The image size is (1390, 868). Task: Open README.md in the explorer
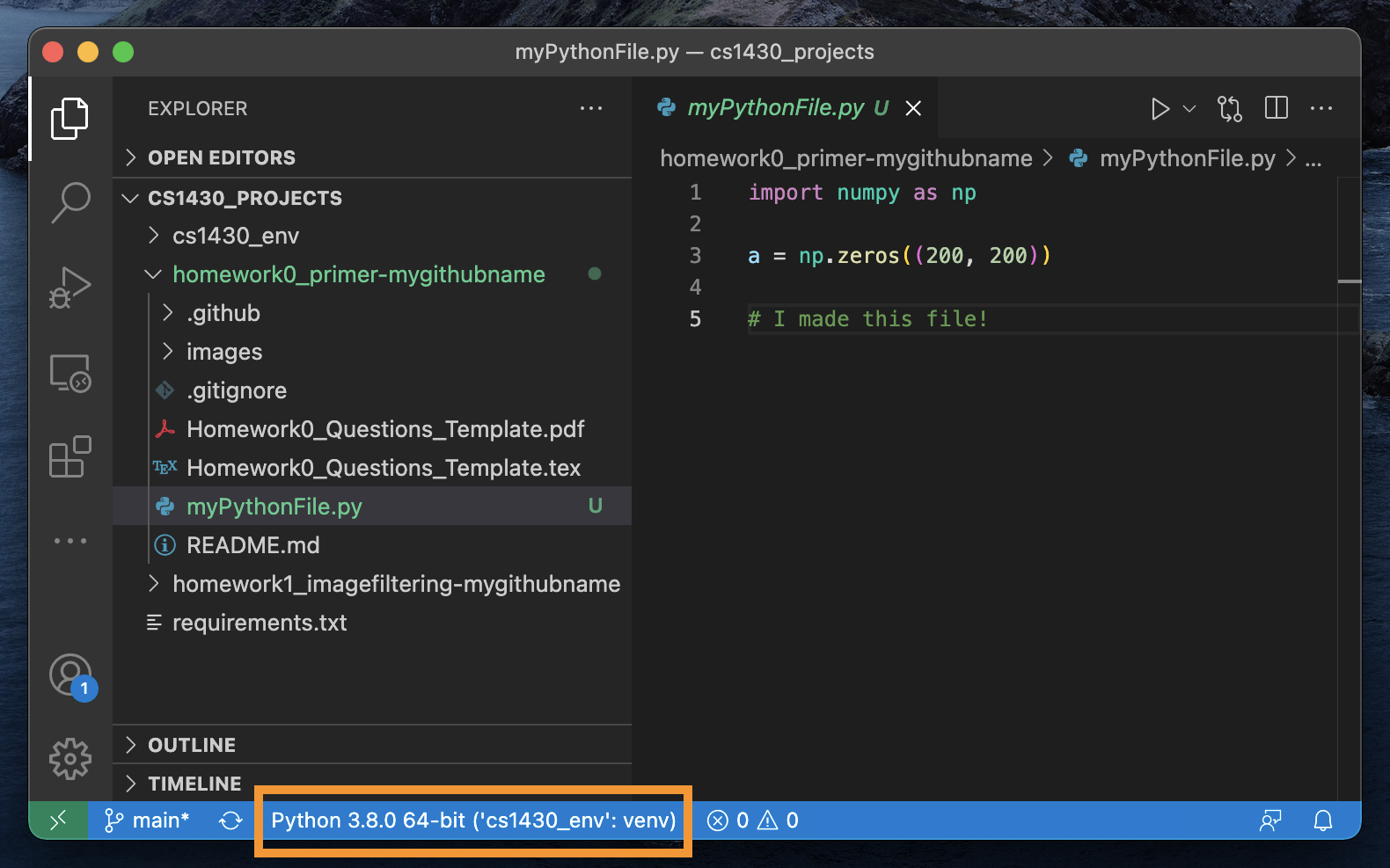(252, 545)
